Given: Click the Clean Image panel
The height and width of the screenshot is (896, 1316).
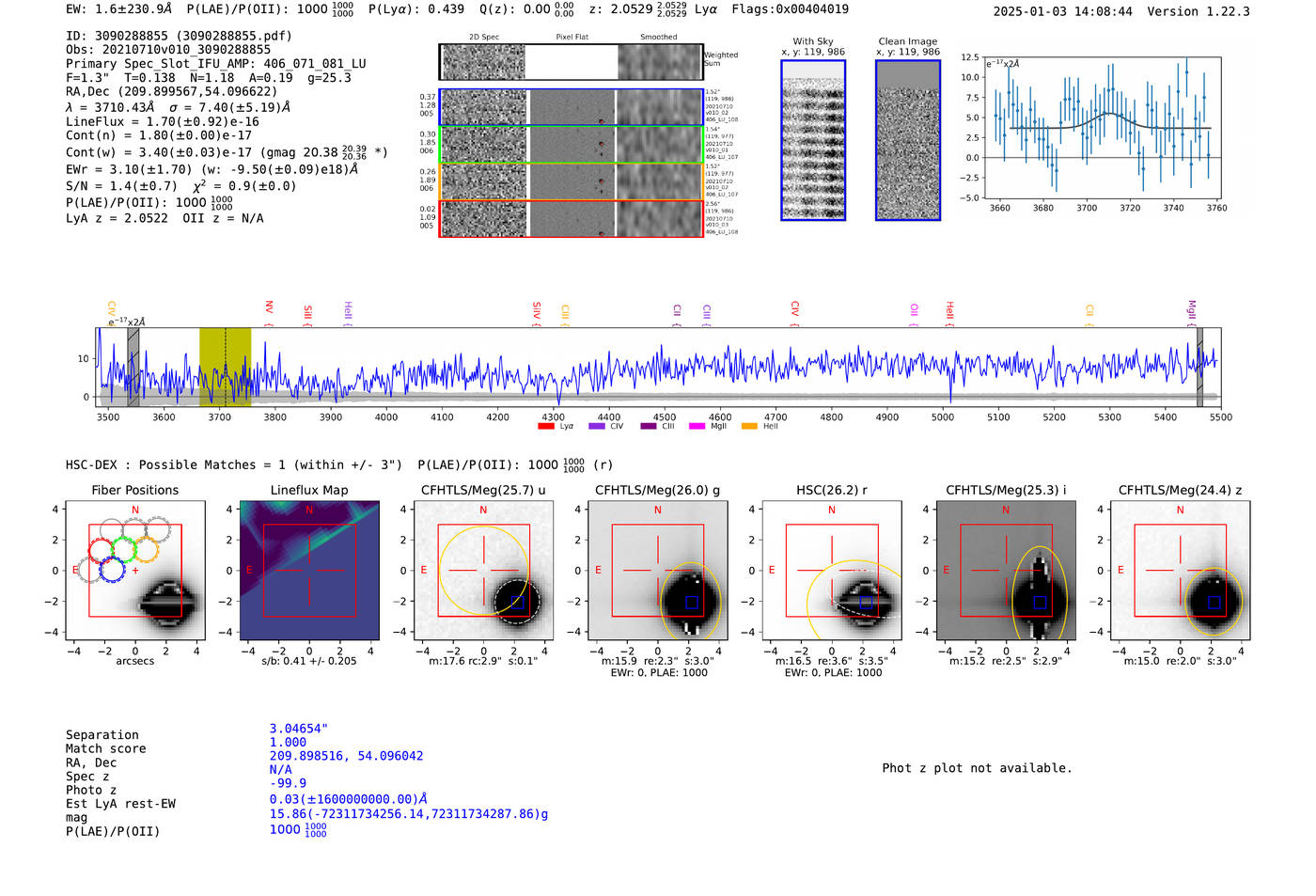Looking at the screenshot, I should [908, 140].
